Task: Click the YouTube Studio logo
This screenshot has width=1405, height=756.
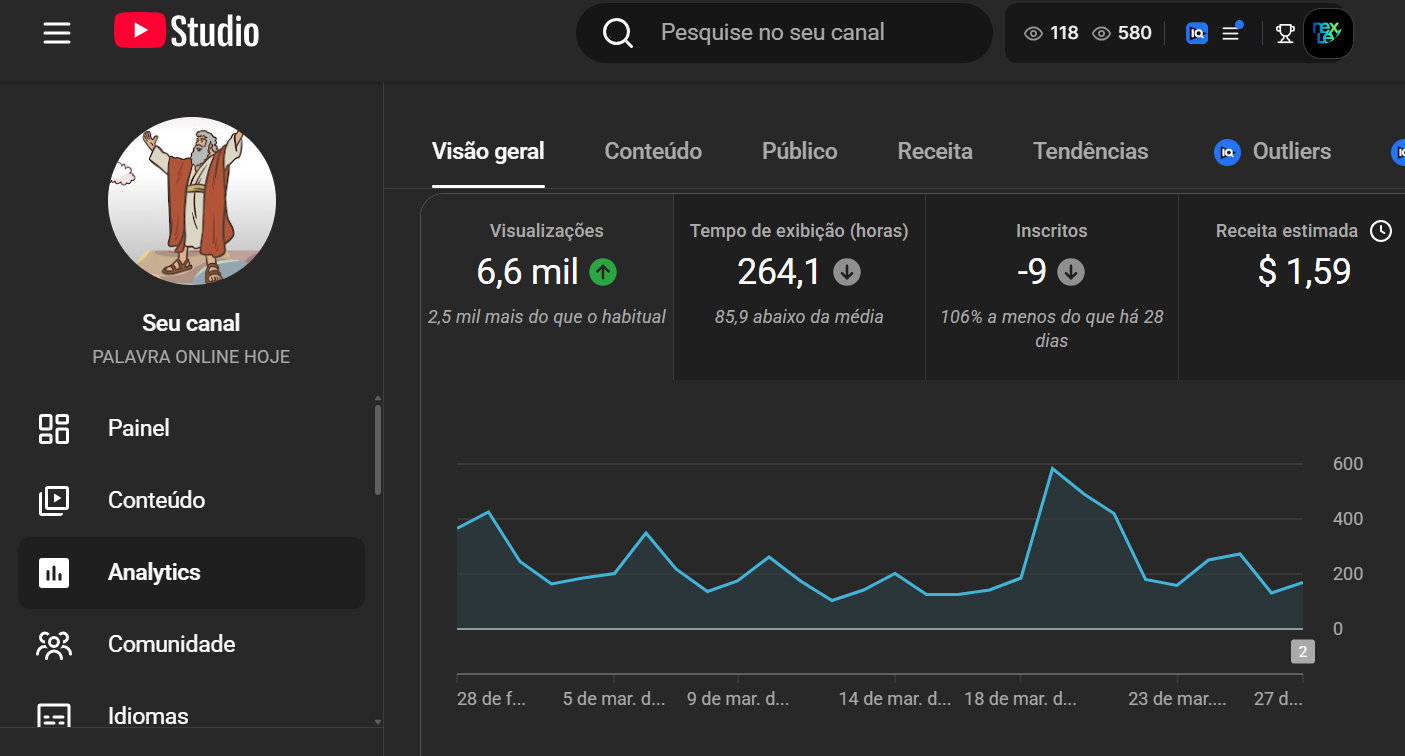Action: coord(187,32)
